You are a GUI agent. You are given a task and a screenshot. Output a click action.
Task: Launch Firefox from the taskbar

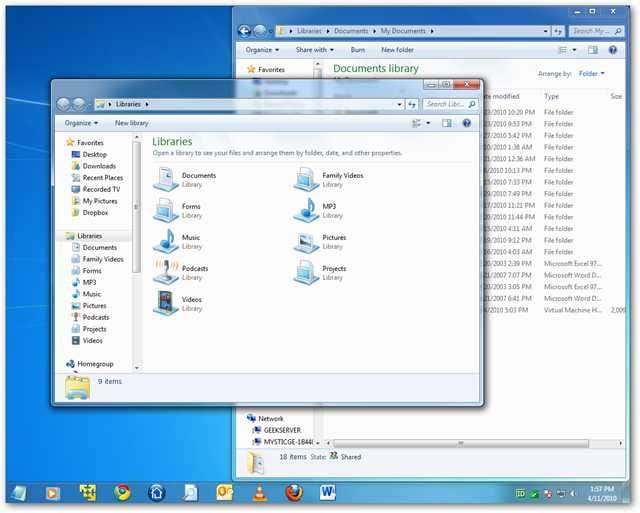[294, 493]
